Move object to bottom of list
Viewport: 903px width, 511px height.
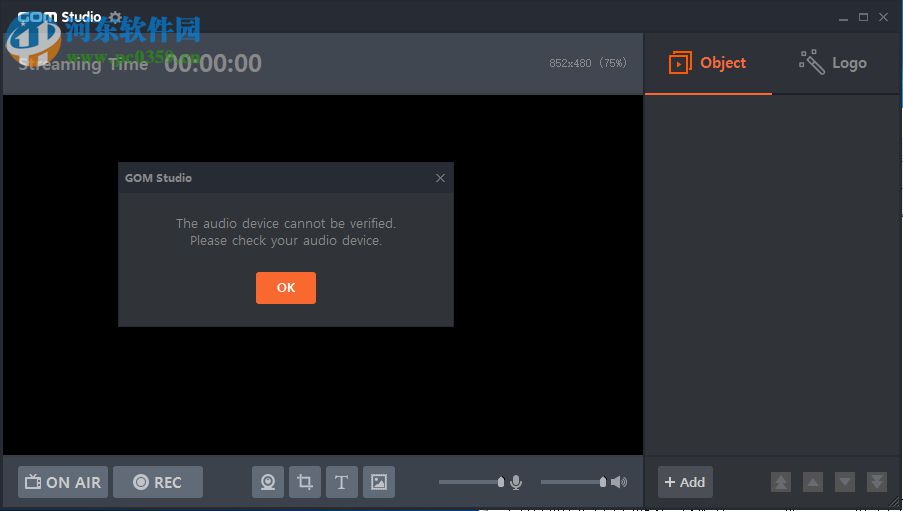pyautogui.click(x=877, y=482)
